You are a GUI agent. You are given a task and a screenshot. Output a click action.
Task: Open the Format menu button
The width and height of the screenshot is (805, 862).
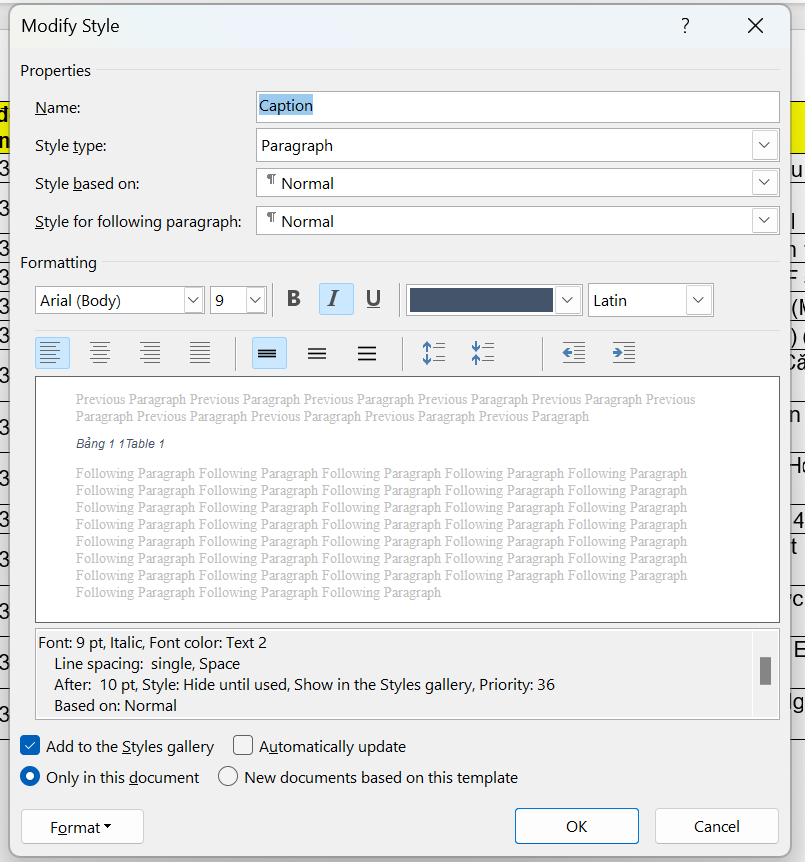pos(82,826)
